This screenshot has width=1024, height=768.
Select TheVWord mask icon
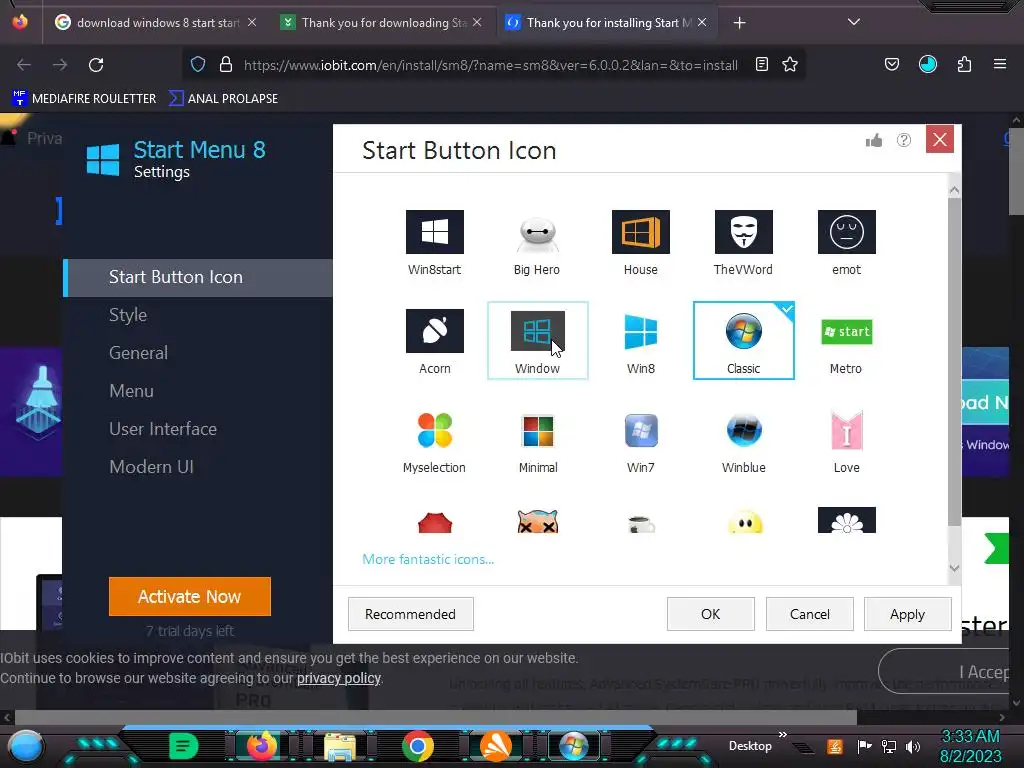coord(743,242)
